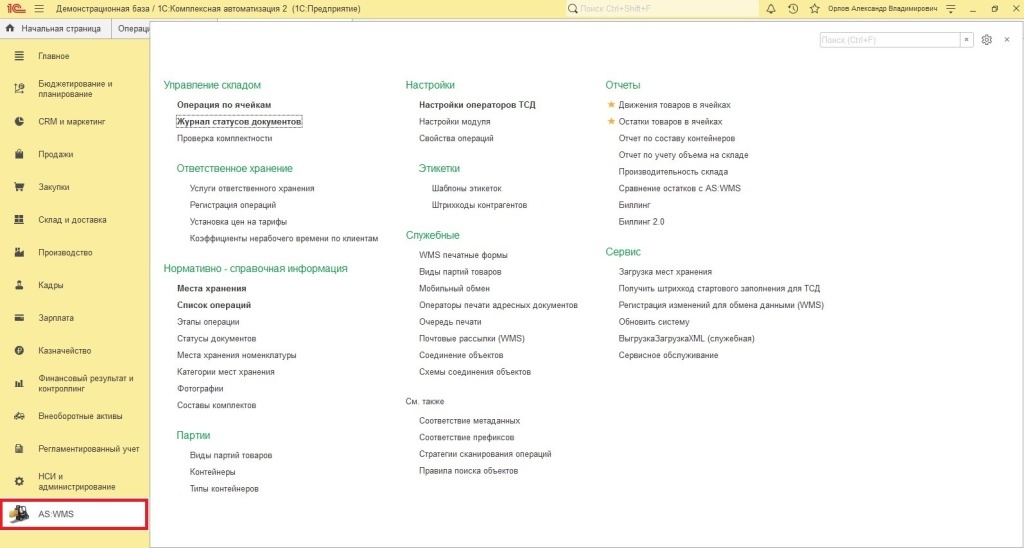The height and width of the screenshot is (548, 1024).
Task: Open Установка цен на тарифы
Action: (238, 221)
